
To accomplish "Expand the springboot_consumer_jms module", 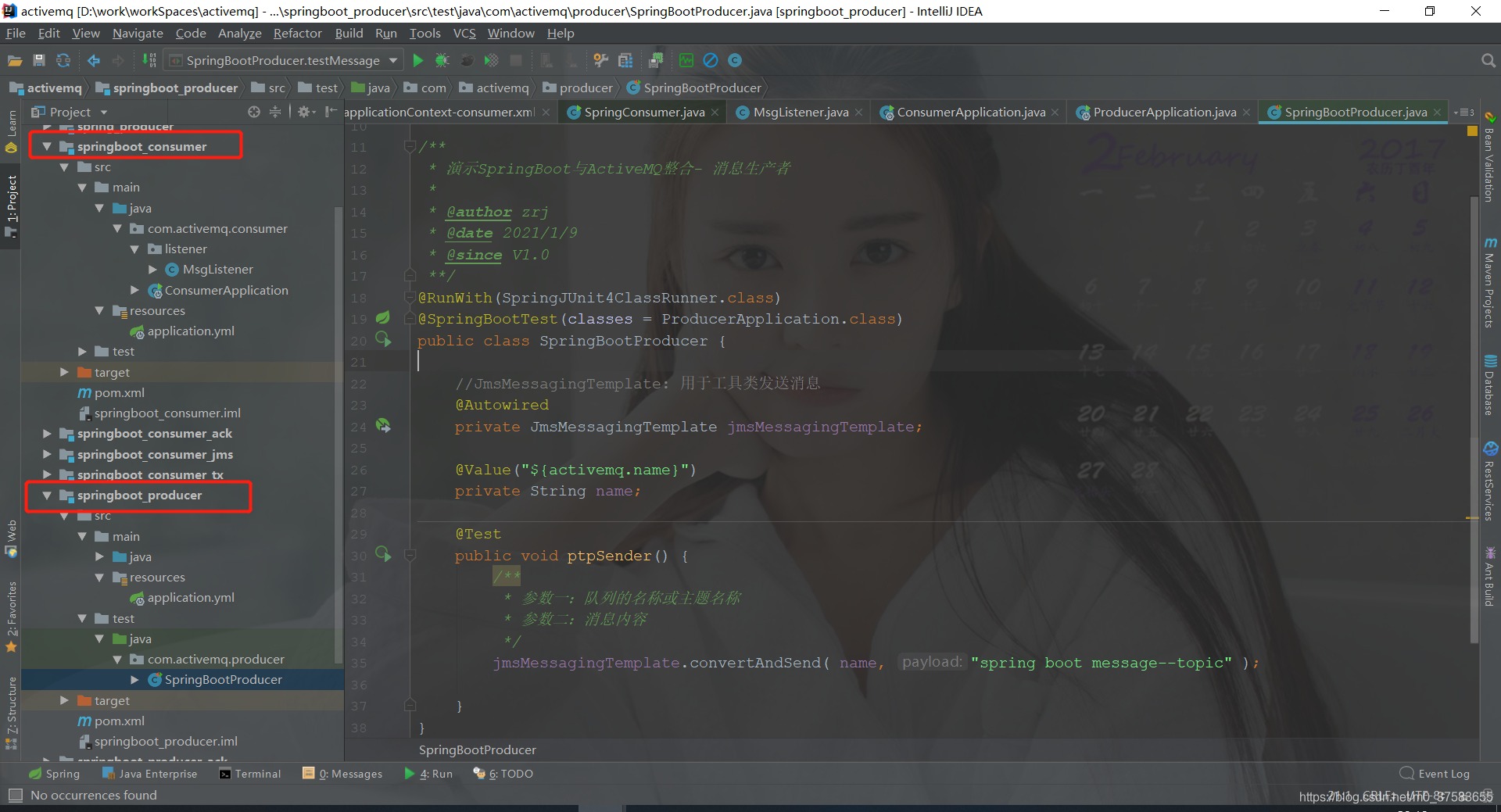I will point(47,454).
